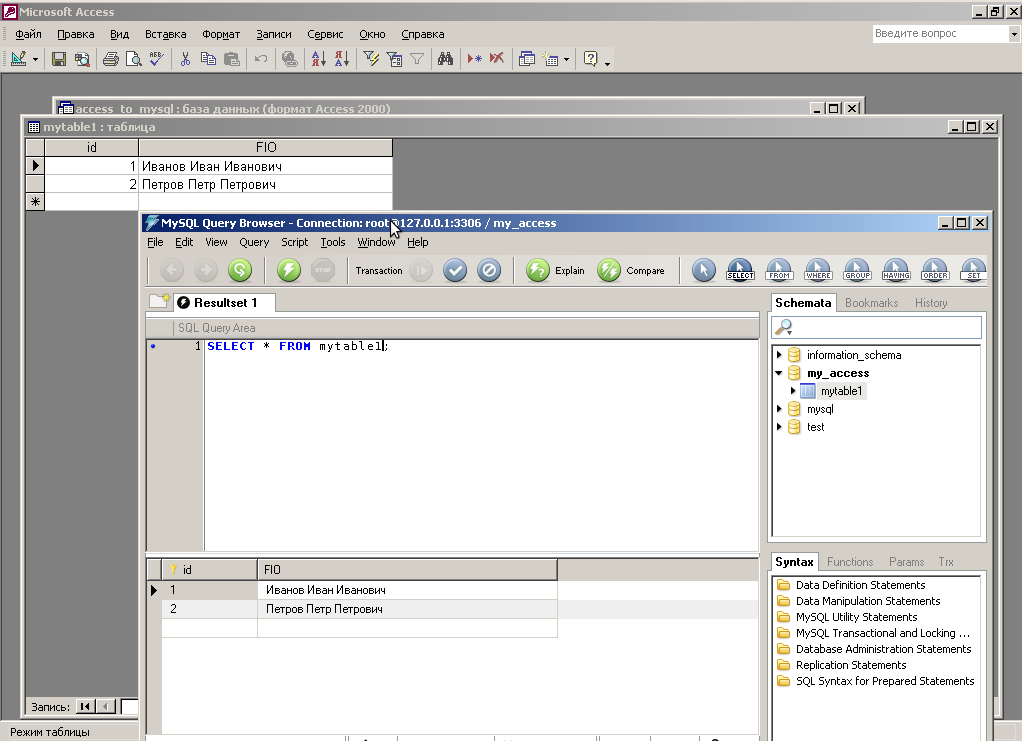This screenshot has width=1022, height=741.
Task: Click the Spelling check icon in Access
Action: coord(156,59)
